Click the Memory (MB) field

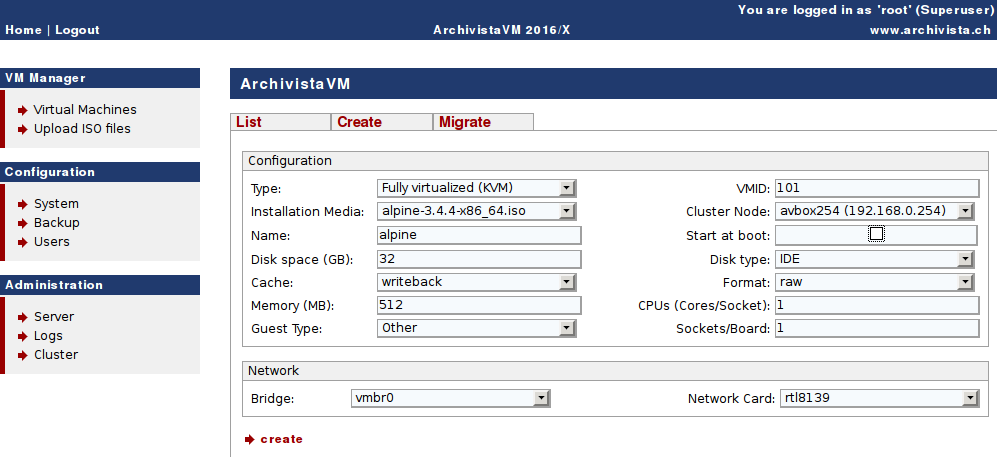(479, 305)
